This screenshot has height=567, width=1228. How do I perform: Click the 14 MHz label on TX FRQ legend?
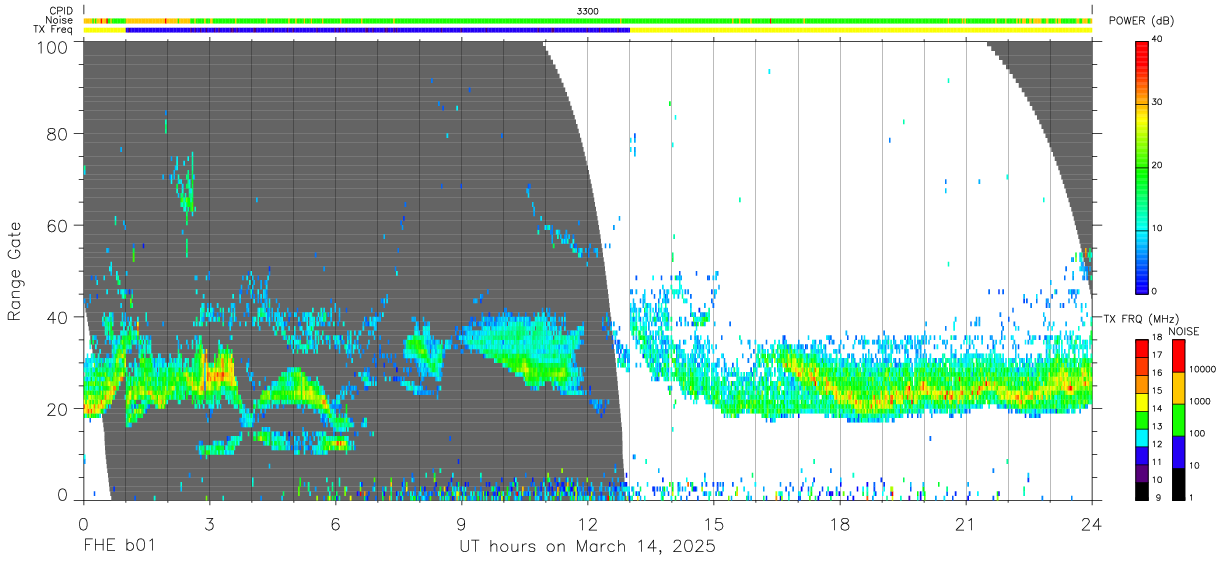(1157, 409)
